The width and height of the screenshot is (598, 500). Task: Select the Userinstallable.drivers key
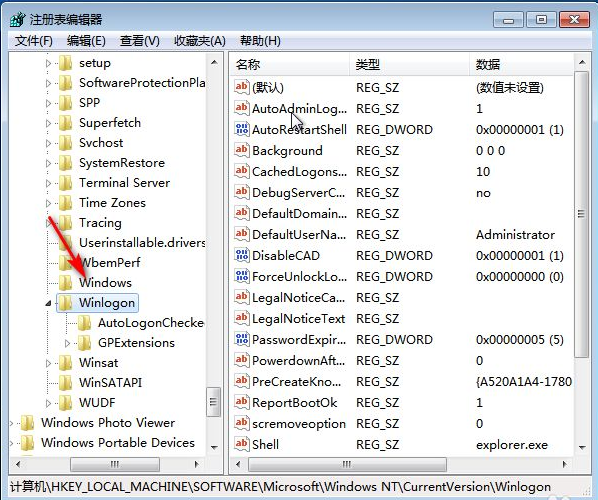pos(142,243)
